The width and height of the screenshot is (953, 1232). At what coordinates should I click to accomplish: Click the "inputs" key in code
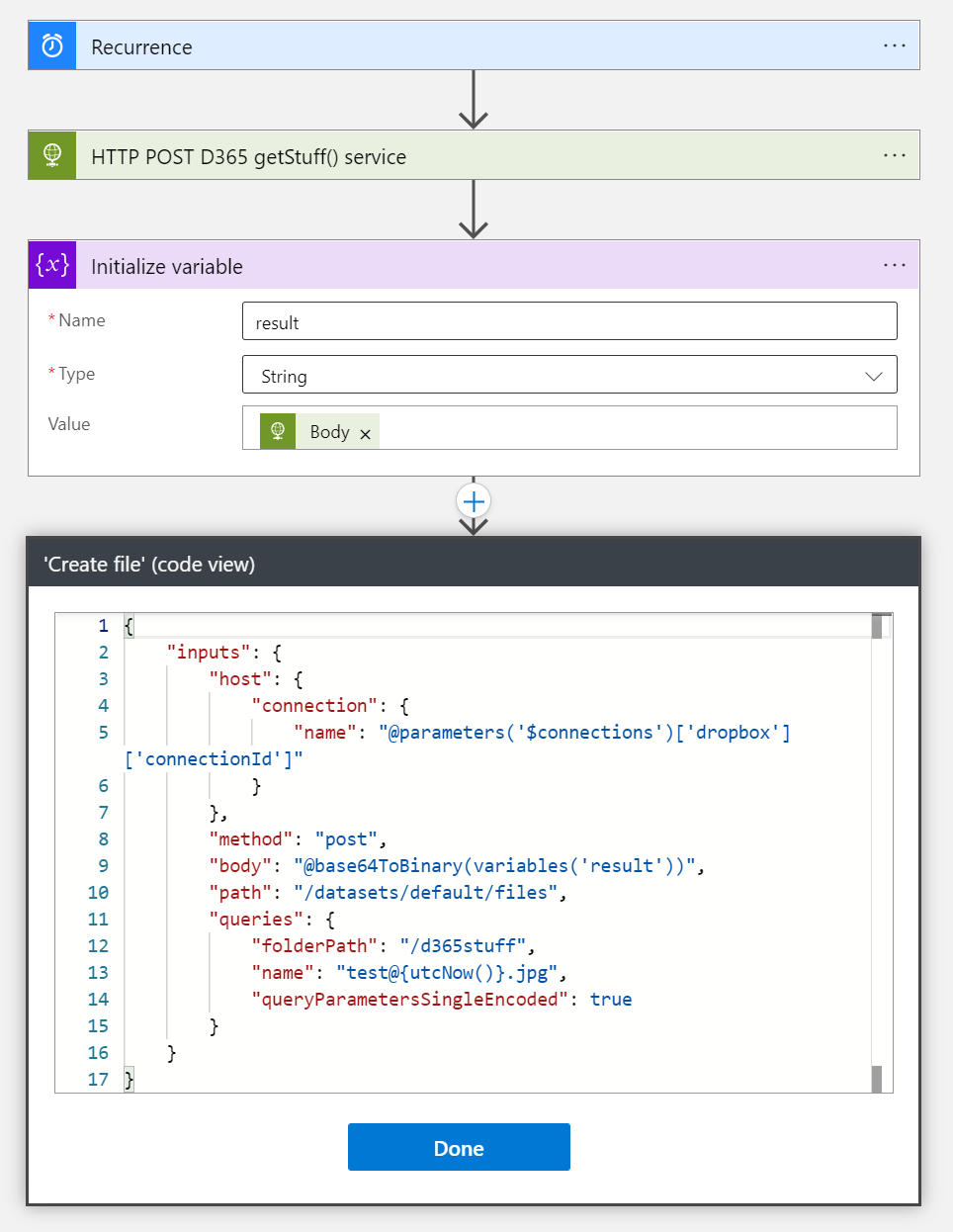point(209,653)
